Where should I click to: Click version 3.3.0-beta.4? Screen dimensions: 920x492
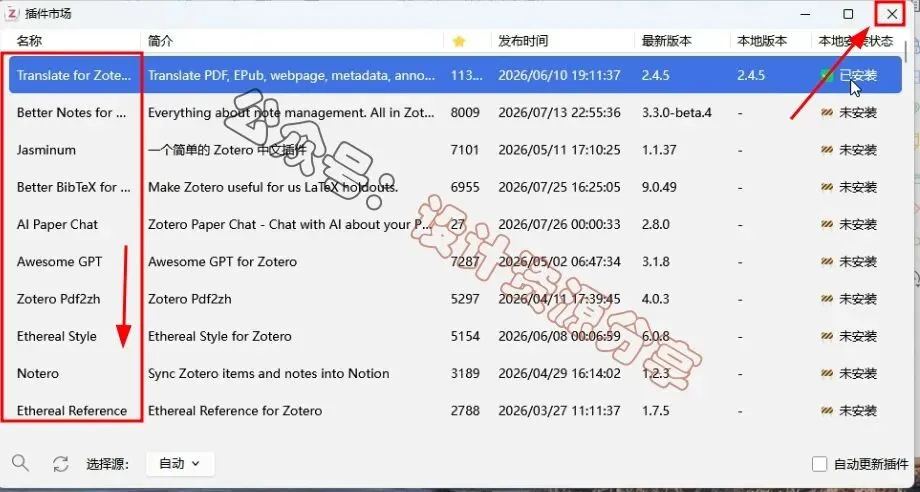(677, 113)
